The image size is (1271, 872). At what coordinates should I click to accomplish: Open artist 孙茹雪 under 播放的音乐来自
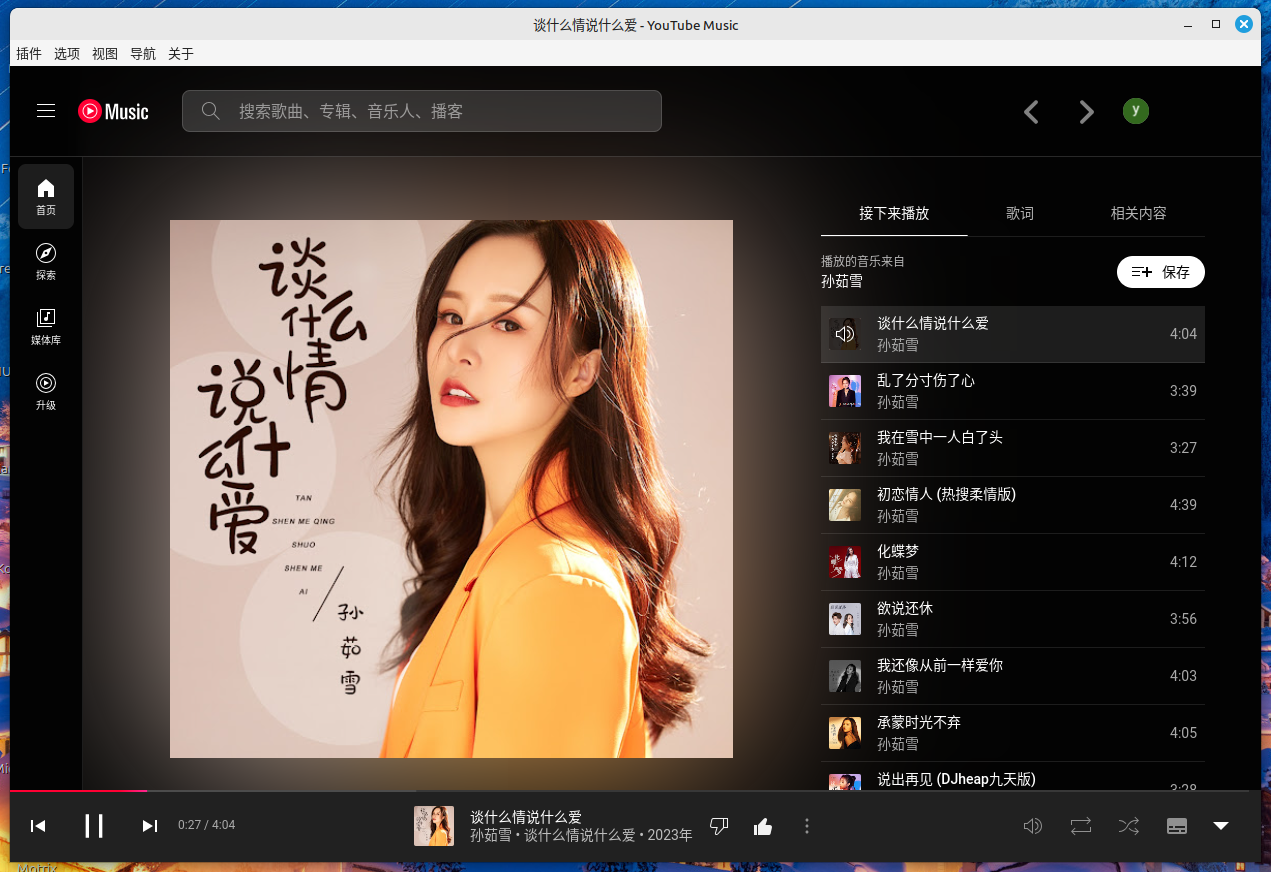842,282
